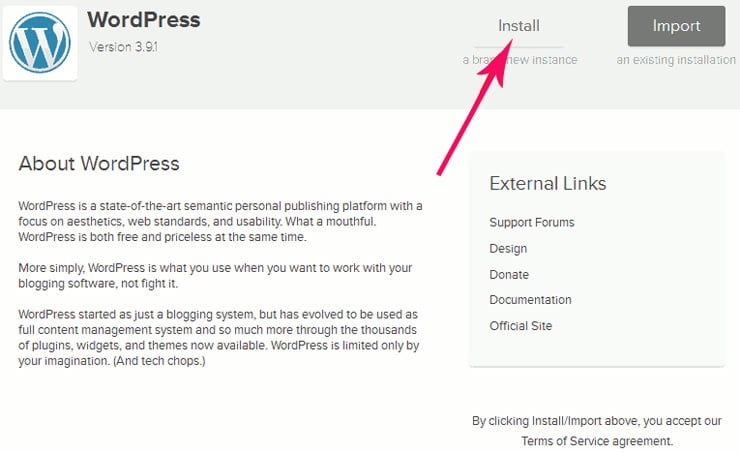Click the pink arrow annotation's head
The image size is (740, 453).
coord(498,61)
